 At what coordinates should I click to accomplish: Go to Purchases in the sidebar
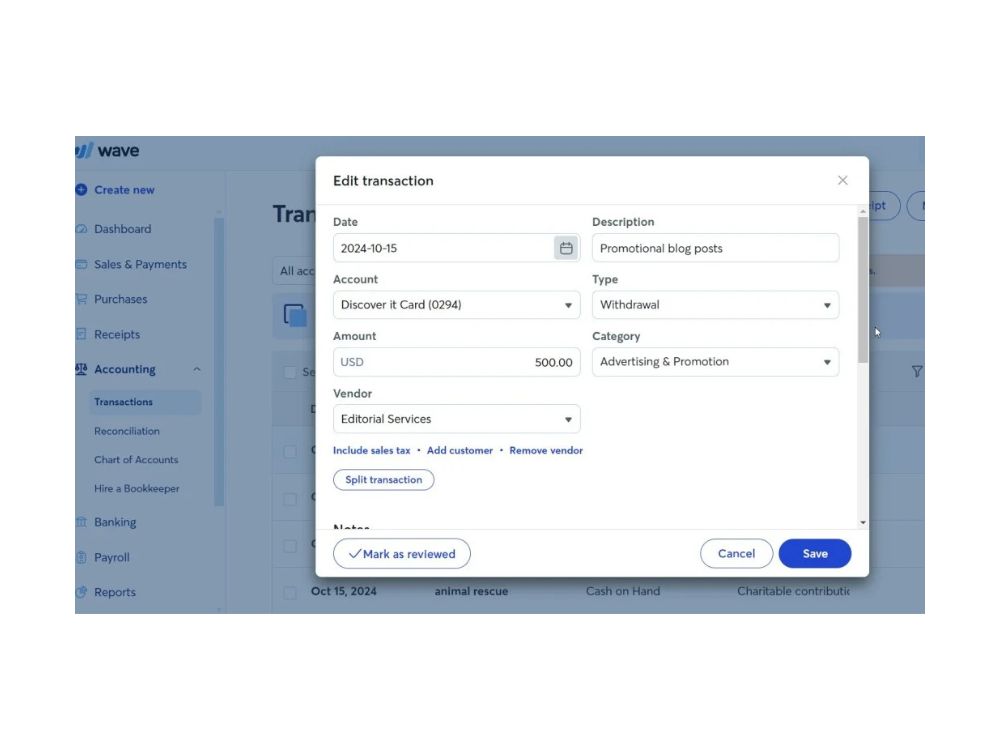[x=121, y=299]
